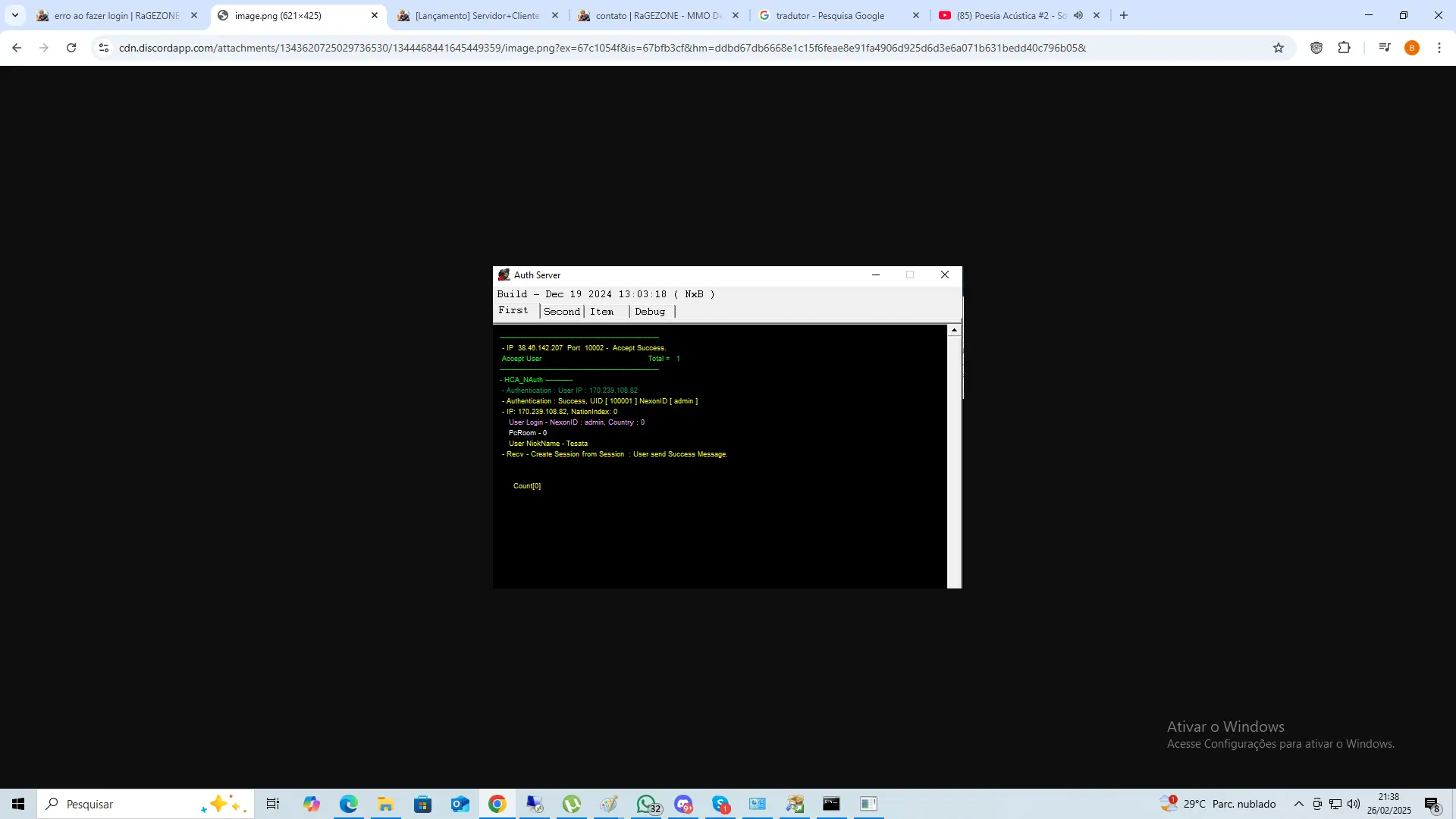Image resolution: width=1456 pixels, height=819 pixels.
Task: Open the Windows Start menu
Action: pos(18,804)
